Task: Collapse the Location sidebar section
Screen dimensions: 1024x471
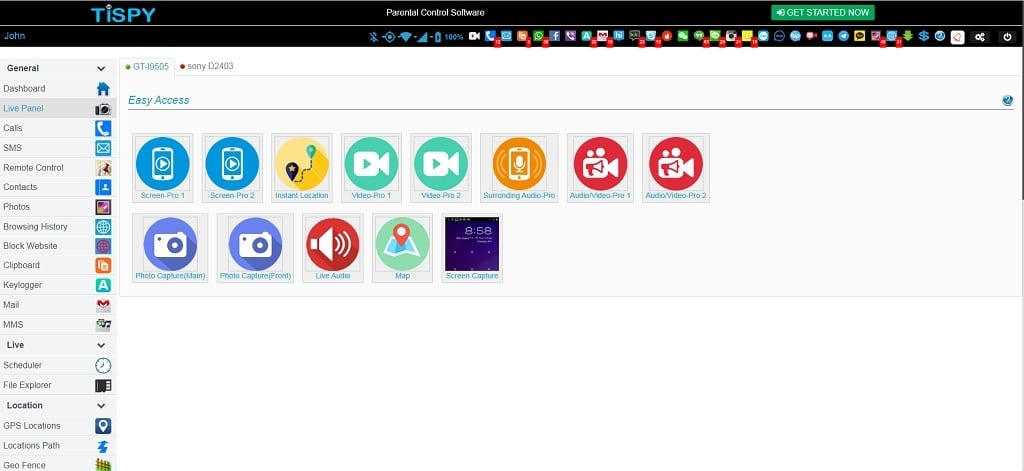Action: coord(101,406)
